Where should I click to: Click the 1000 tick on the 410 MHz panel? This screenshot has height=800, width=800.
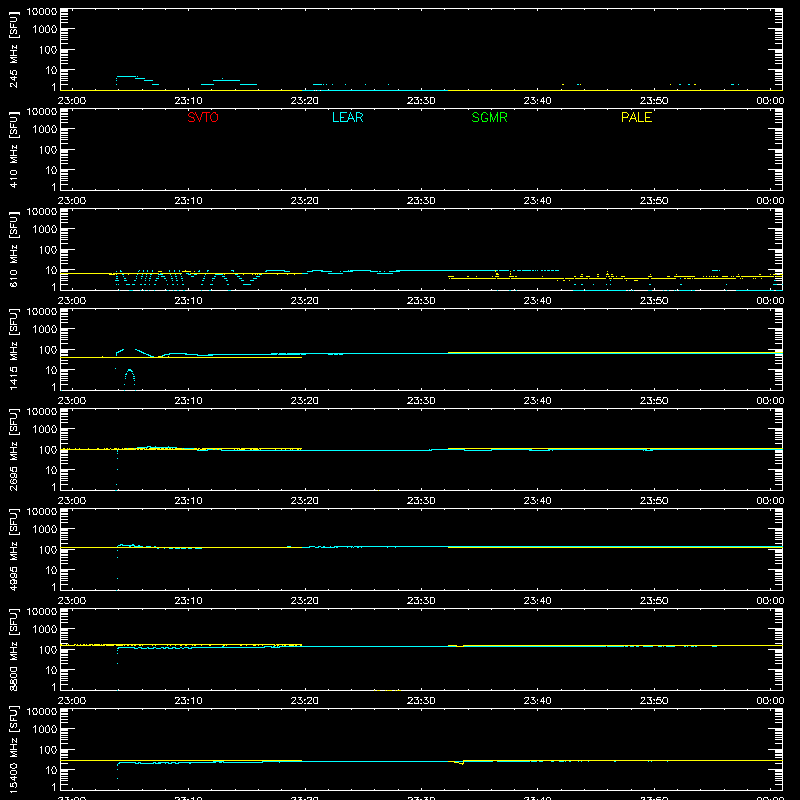coord(45,130)
